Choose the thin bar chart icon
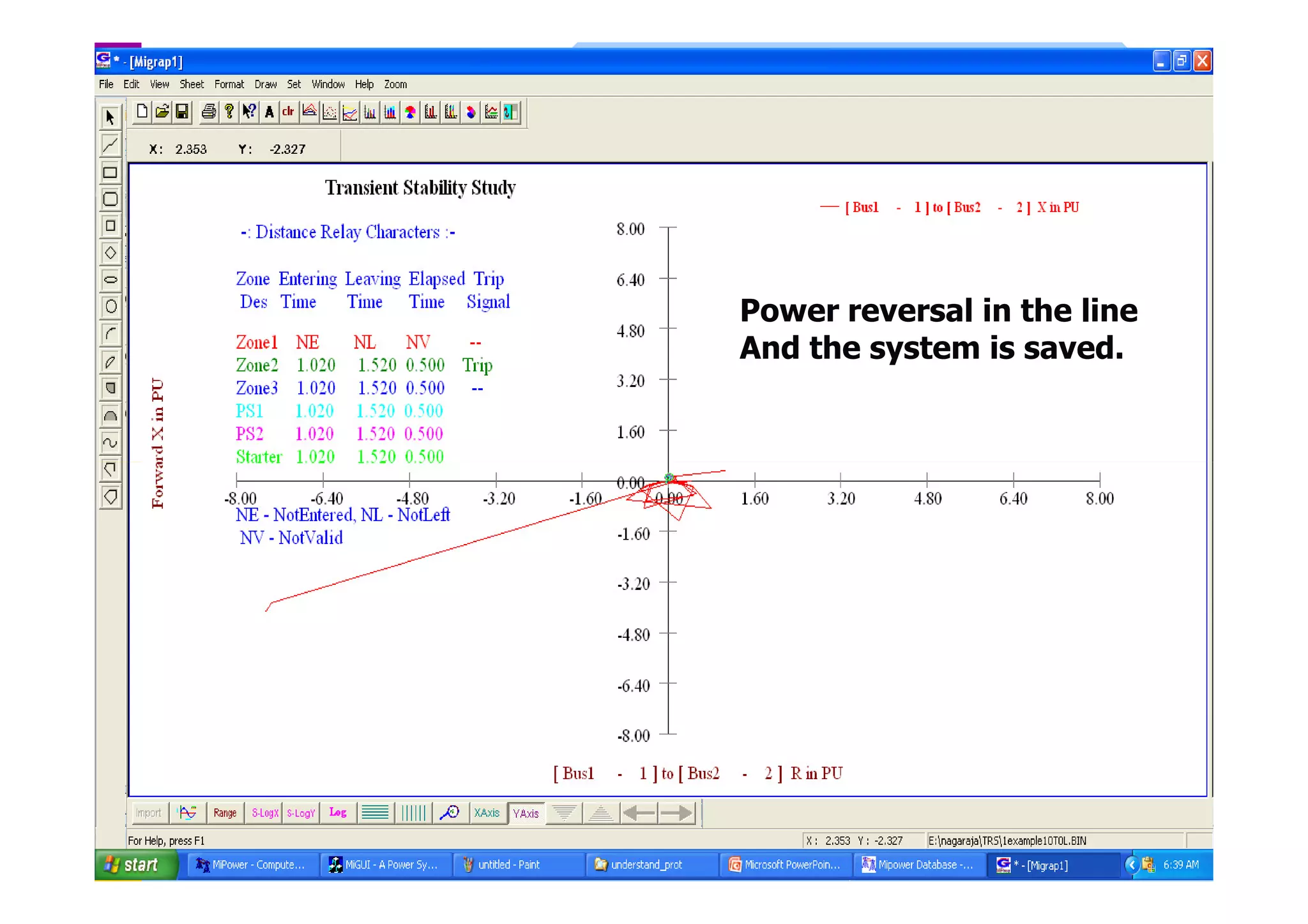This screenshot has height=924, width=1308. click(x=370, y=112)
